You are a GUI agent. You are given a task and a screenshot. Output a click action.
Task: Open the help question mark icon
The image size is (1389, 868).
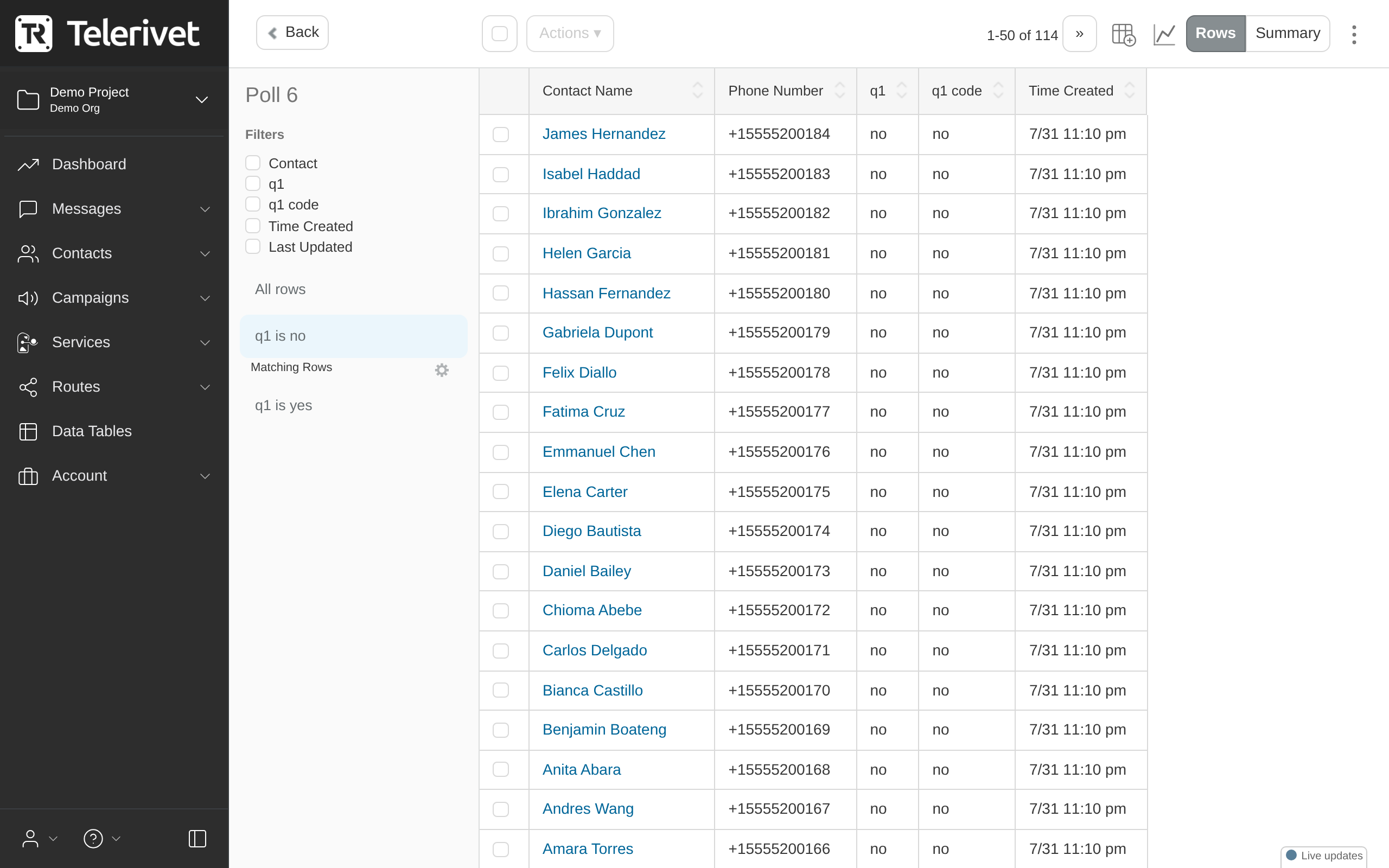(x=93, y=839)
